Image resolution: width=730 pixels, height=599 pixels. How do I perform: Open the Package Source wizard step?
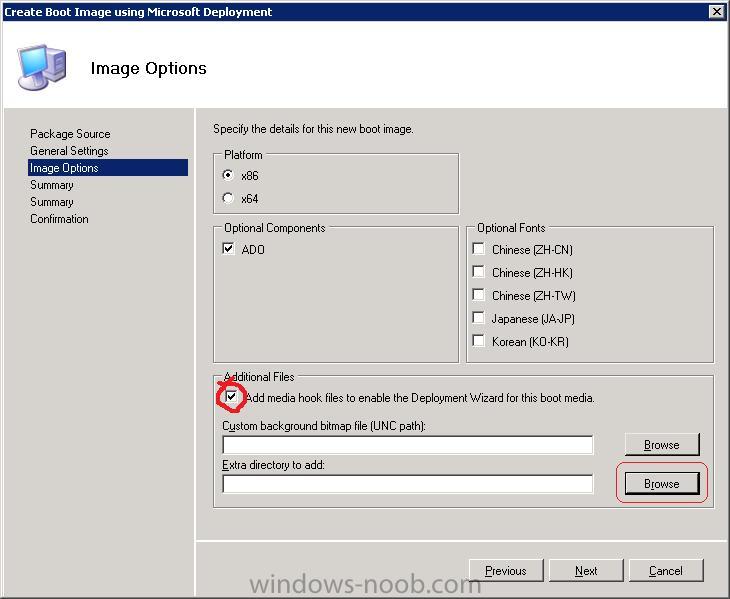click(70, 134)
